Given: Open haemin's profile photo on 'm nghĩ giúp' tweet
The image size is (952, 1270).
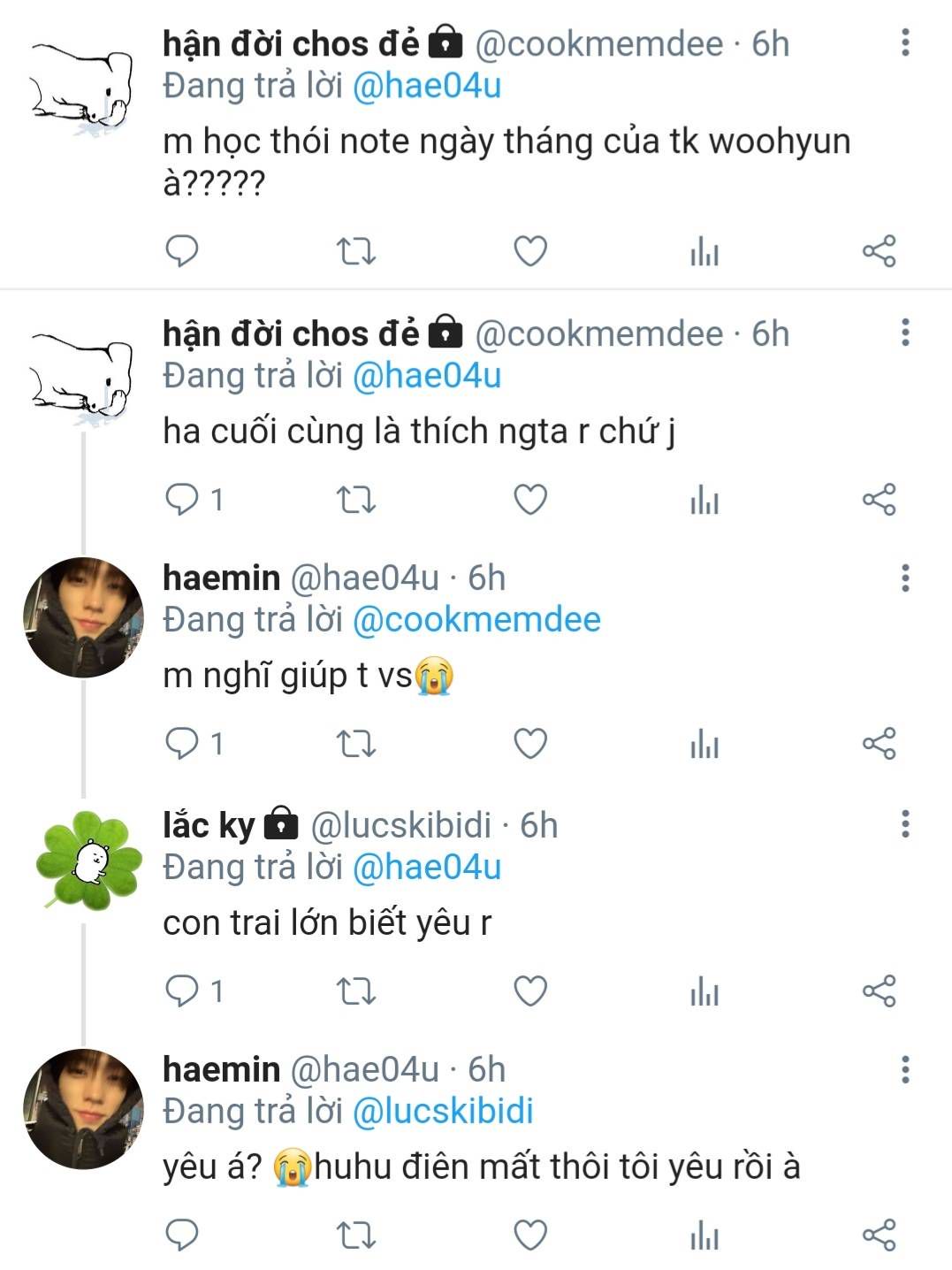Looking at the screenshot, I should (83, 617).
